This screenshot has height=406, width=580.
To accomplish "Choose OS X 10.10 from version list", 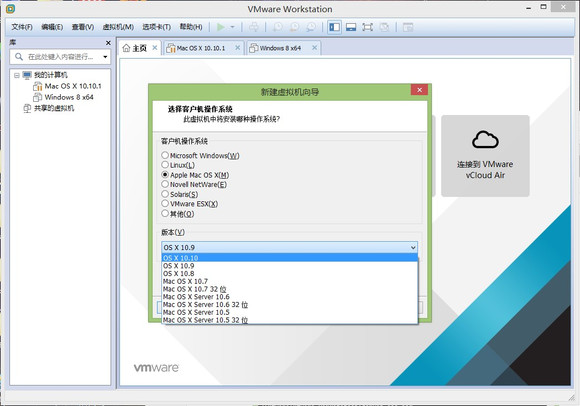I will click(x=290, y=258).
